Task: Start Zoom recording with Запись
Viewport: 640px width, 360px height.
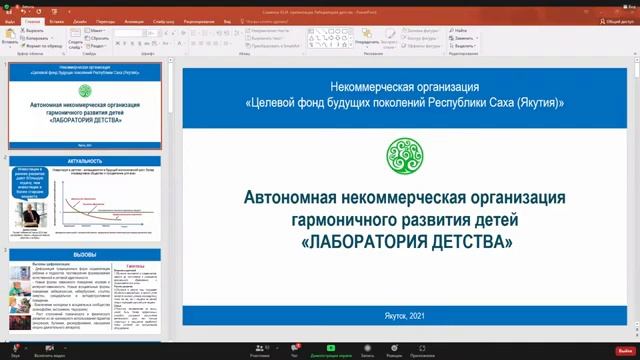Action: click(x=367, y=350)
